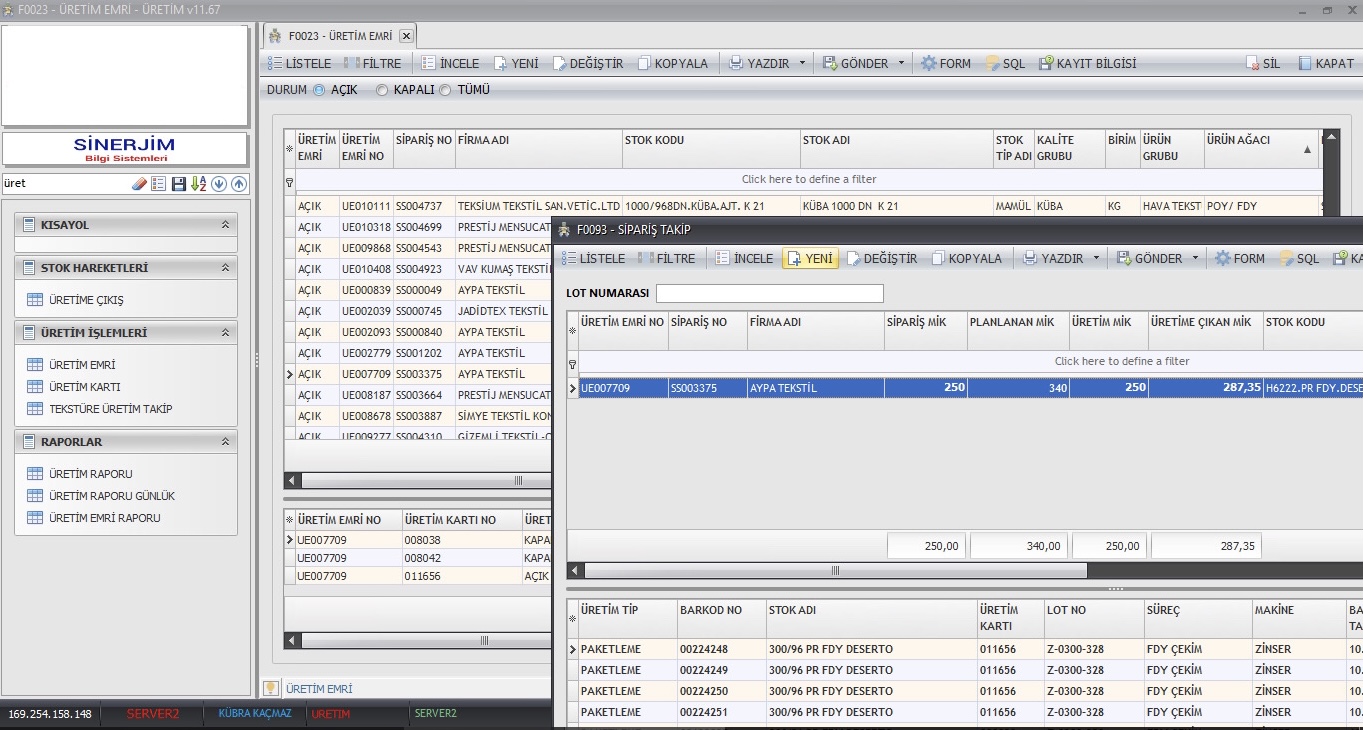1363x730 pixels.
Task: Collapse the STOK HAREKETLERİ sidebar panel
Action: coord(225,268)
